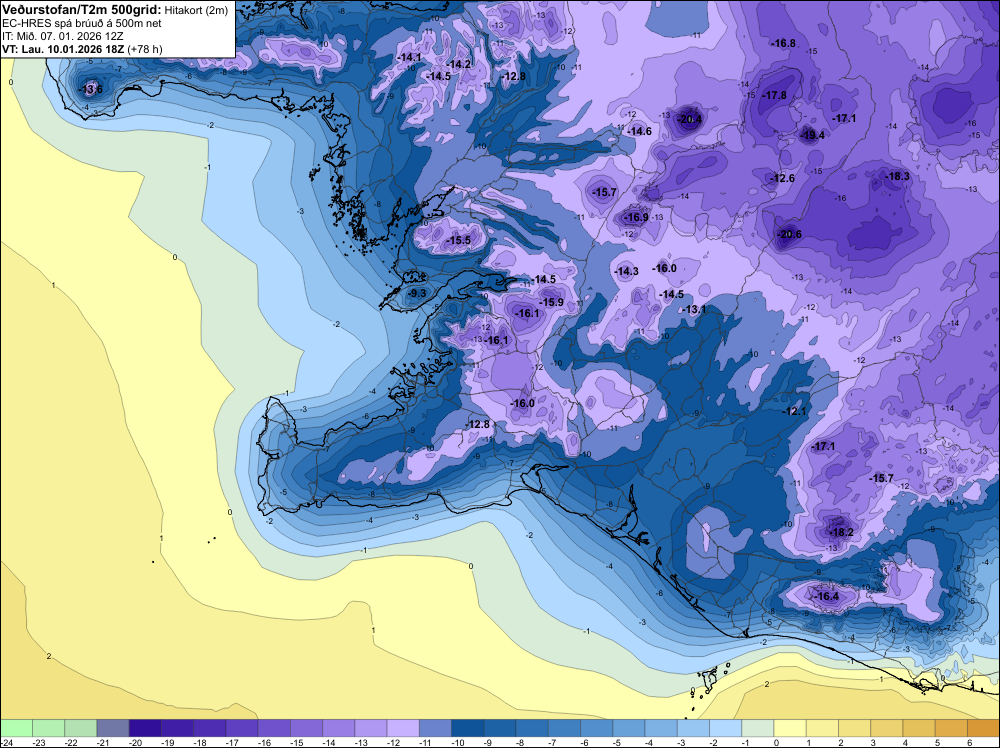Click the -18.2 temperature value

(x=841, y=532)
